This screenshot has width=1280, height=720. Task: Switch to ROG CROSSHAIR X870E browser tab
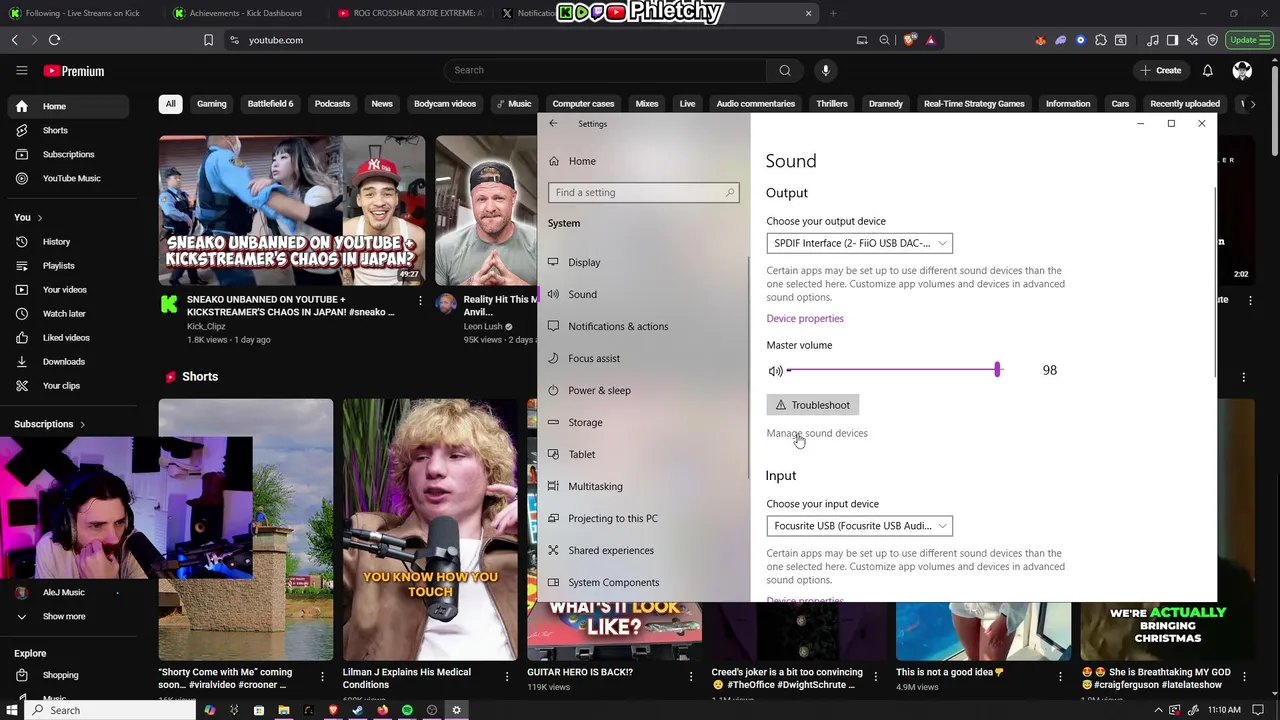tap(410, 13)
